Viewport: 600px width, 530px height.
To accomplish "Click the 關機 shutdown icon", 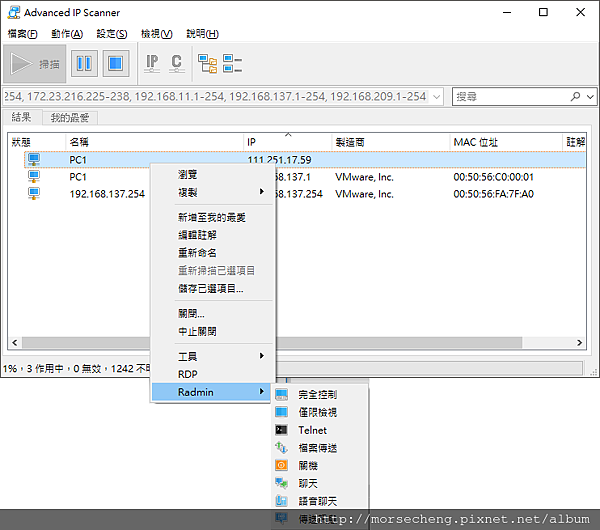I will (x=281, y=465).
